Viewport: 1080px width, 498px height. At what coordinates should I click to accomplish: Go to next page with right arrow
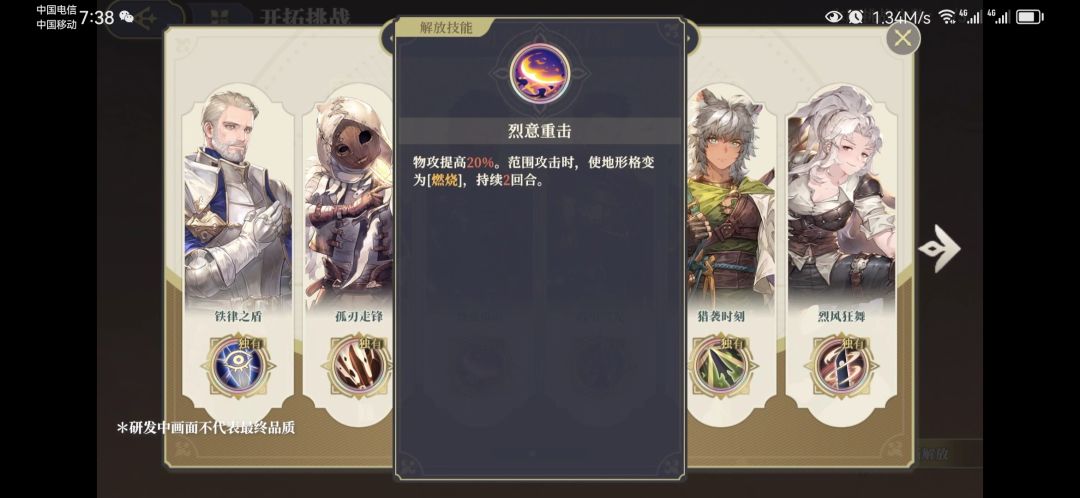[939, 249]
